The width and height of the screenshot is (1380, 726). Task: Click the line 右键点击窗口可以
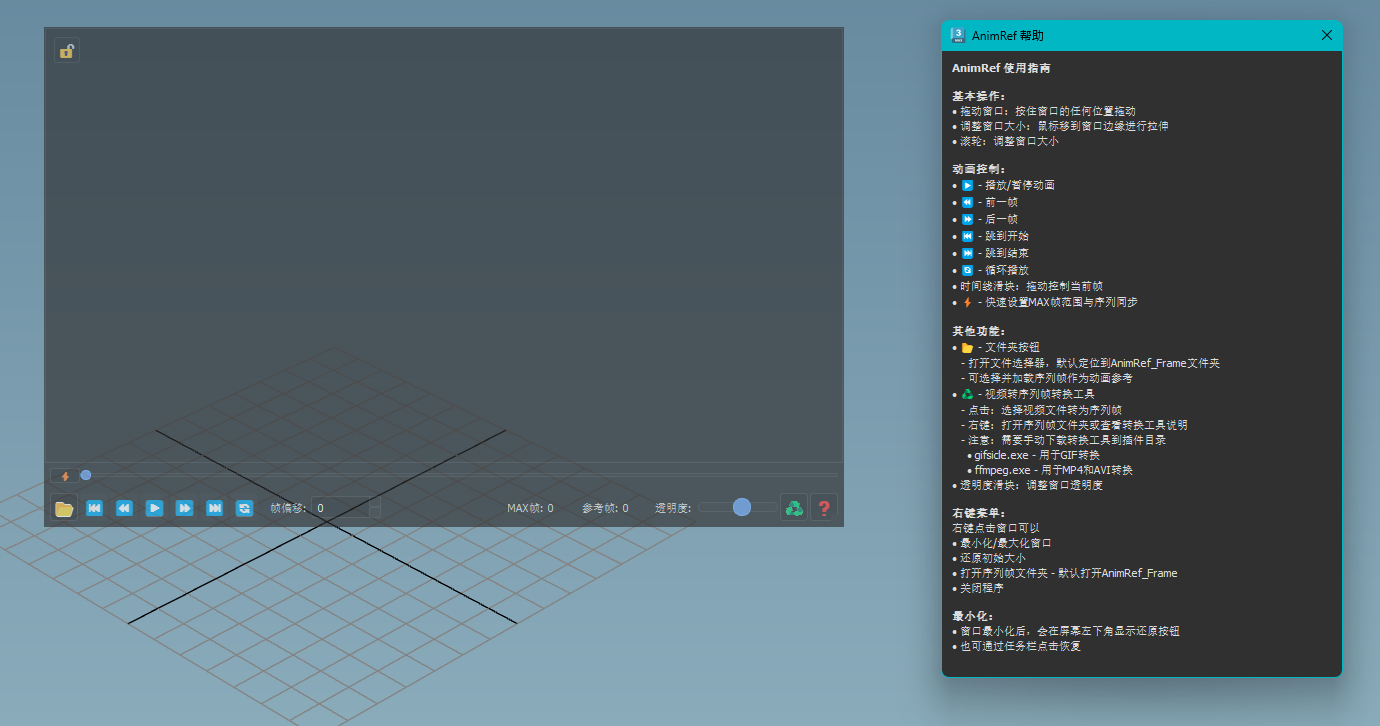coord(996,528)
